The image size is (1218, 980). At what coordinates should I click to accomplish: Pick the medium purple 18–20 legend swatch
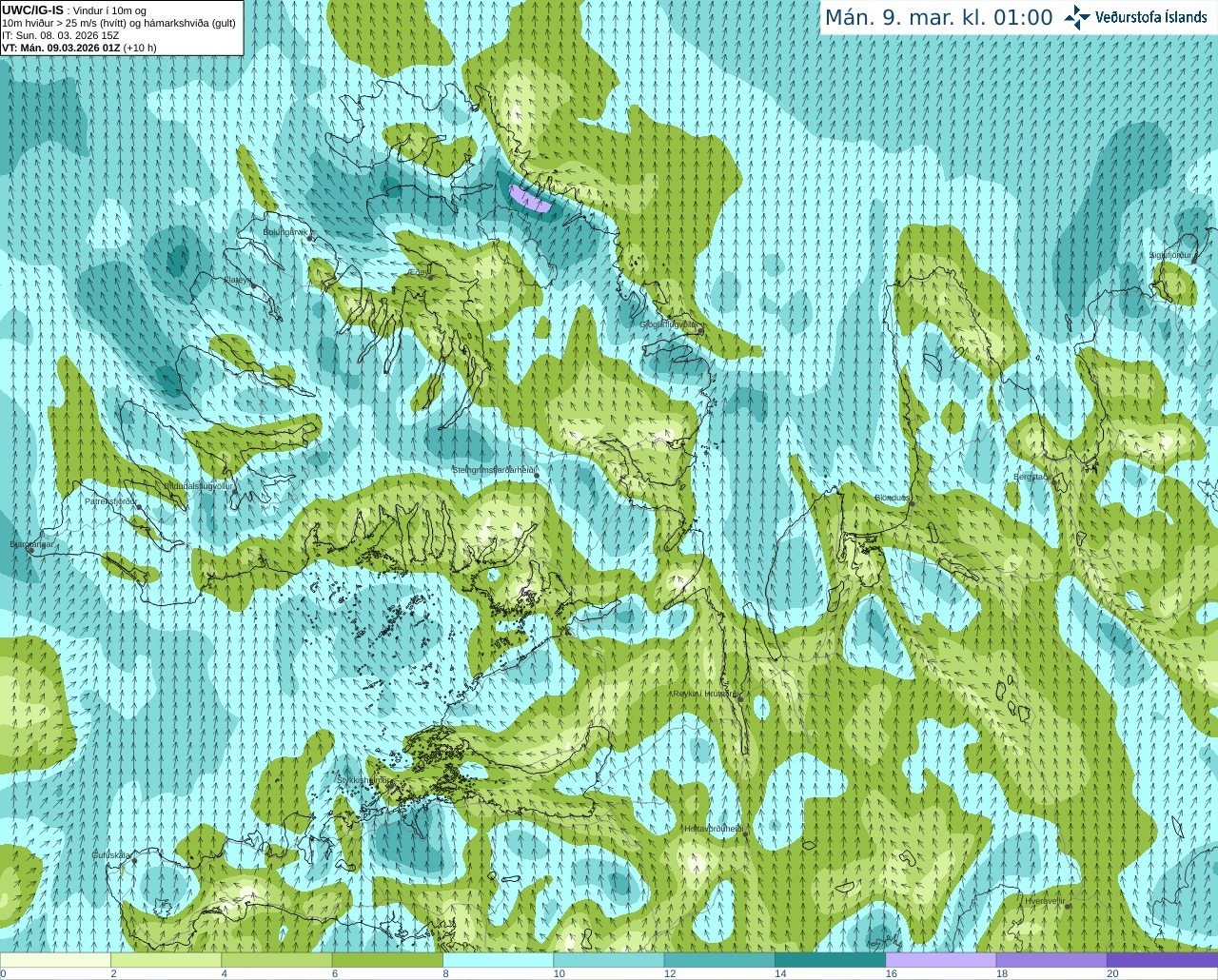[1051, 960]
